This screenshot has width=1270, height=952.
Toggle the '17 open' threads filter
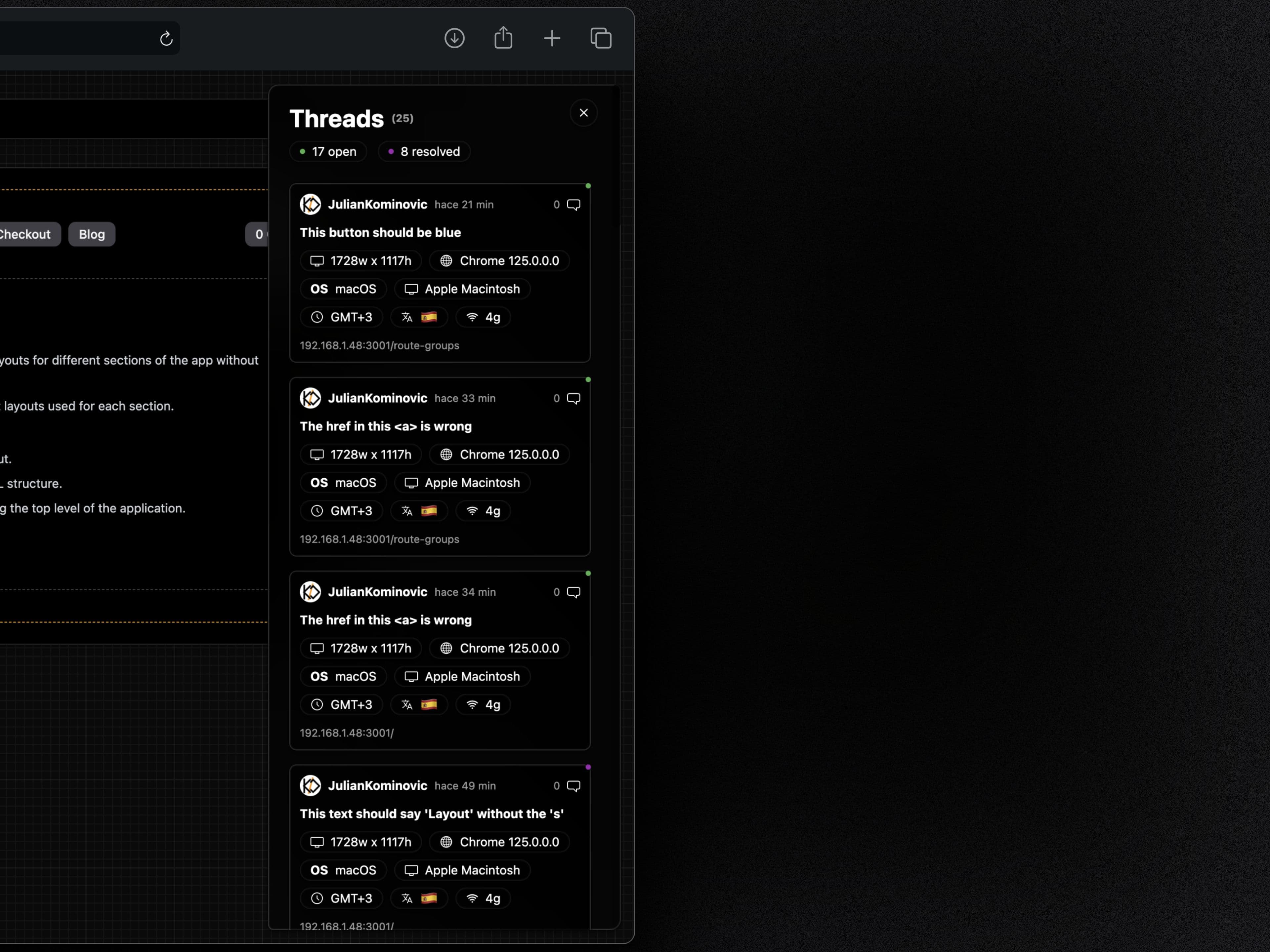327,151
